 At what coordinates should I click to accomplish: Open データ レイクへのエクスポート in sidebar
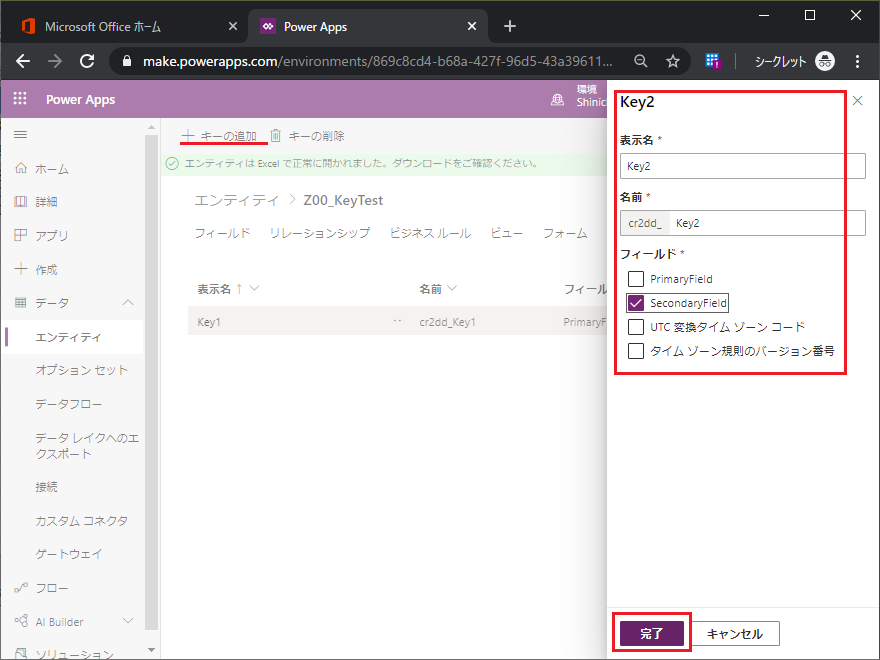[87, 446]
